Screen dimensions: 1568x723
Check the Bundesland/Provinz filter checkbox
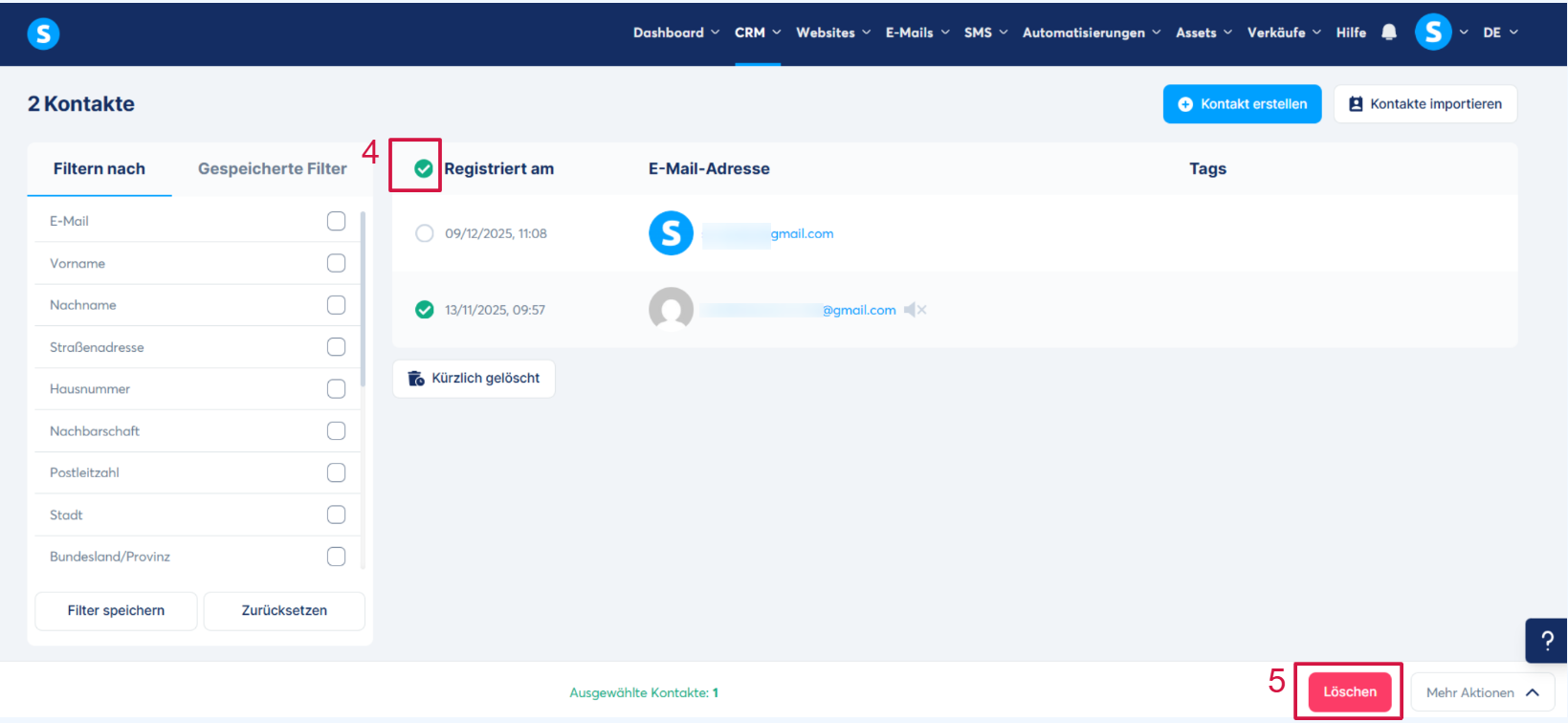[336, 557]
